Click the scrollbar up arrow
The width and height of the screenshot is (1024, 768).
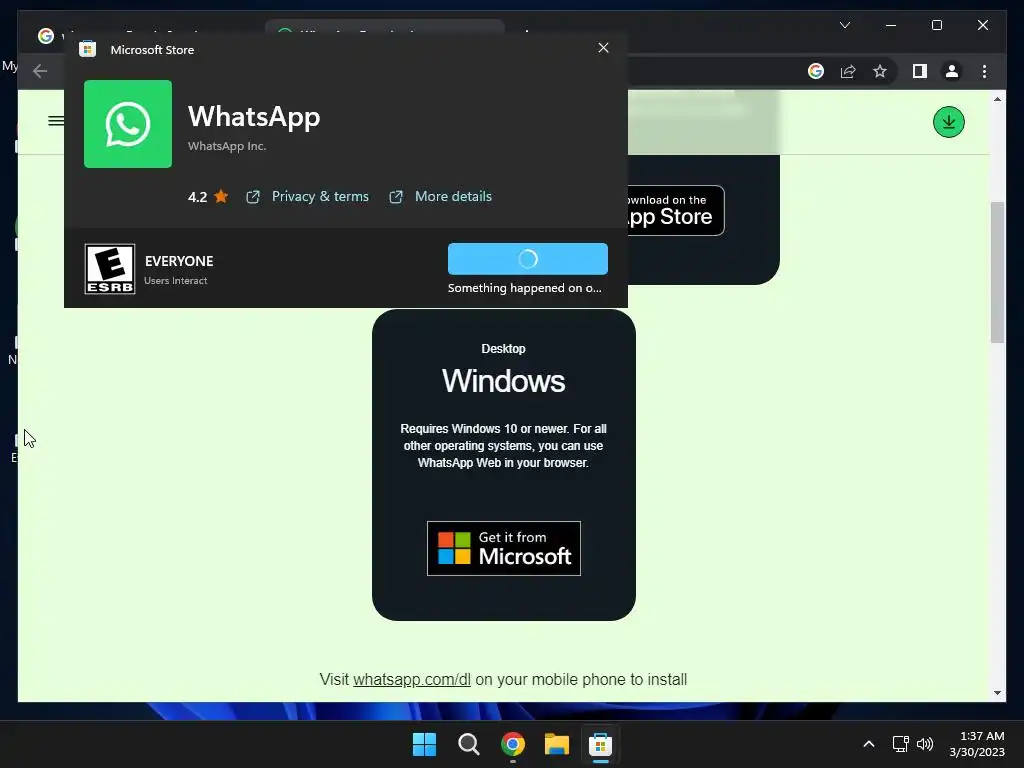click(x=997, y=99)
